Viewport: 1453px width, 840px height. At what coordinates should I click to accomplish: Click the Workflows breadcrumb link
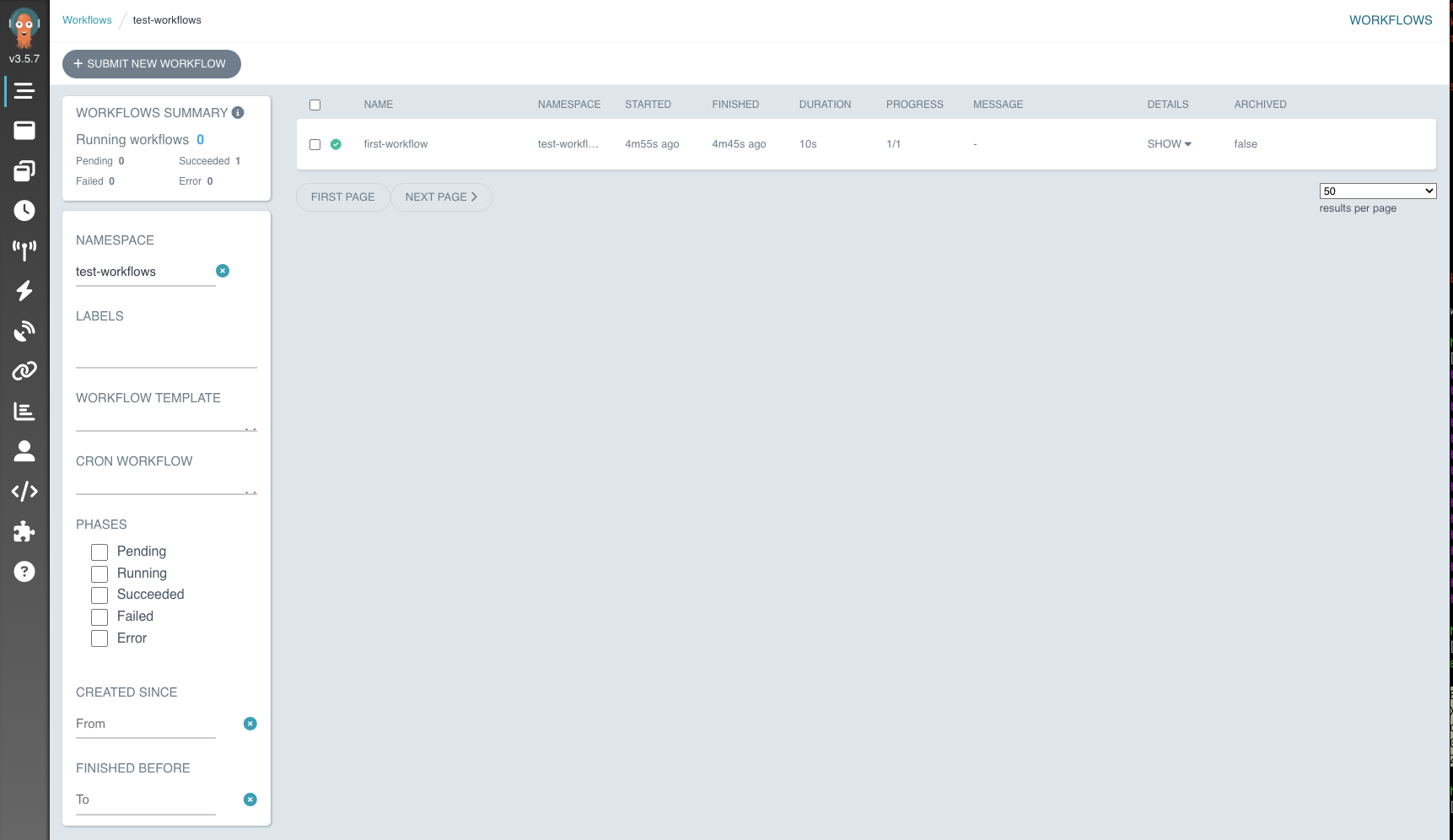point(87,20)
